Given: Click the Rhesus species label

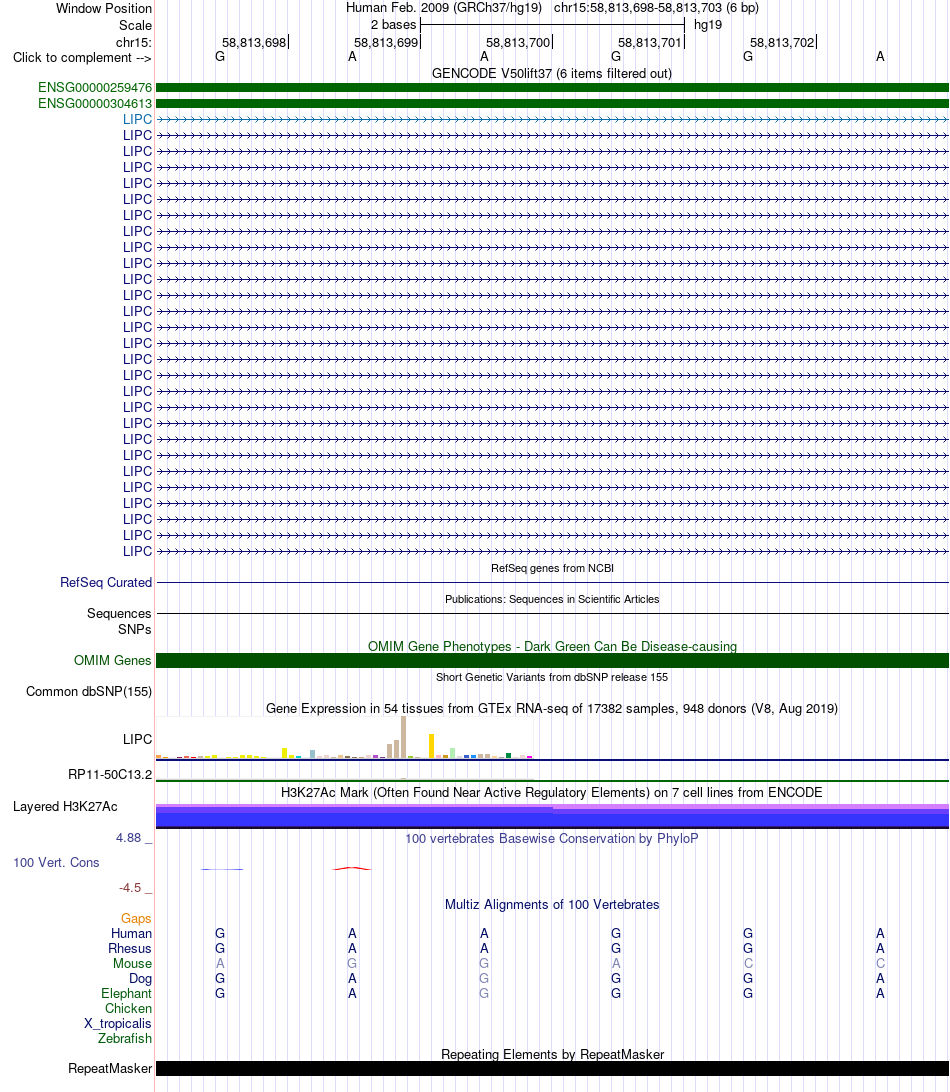Looking at the screenshot, I should click(130, 949).
